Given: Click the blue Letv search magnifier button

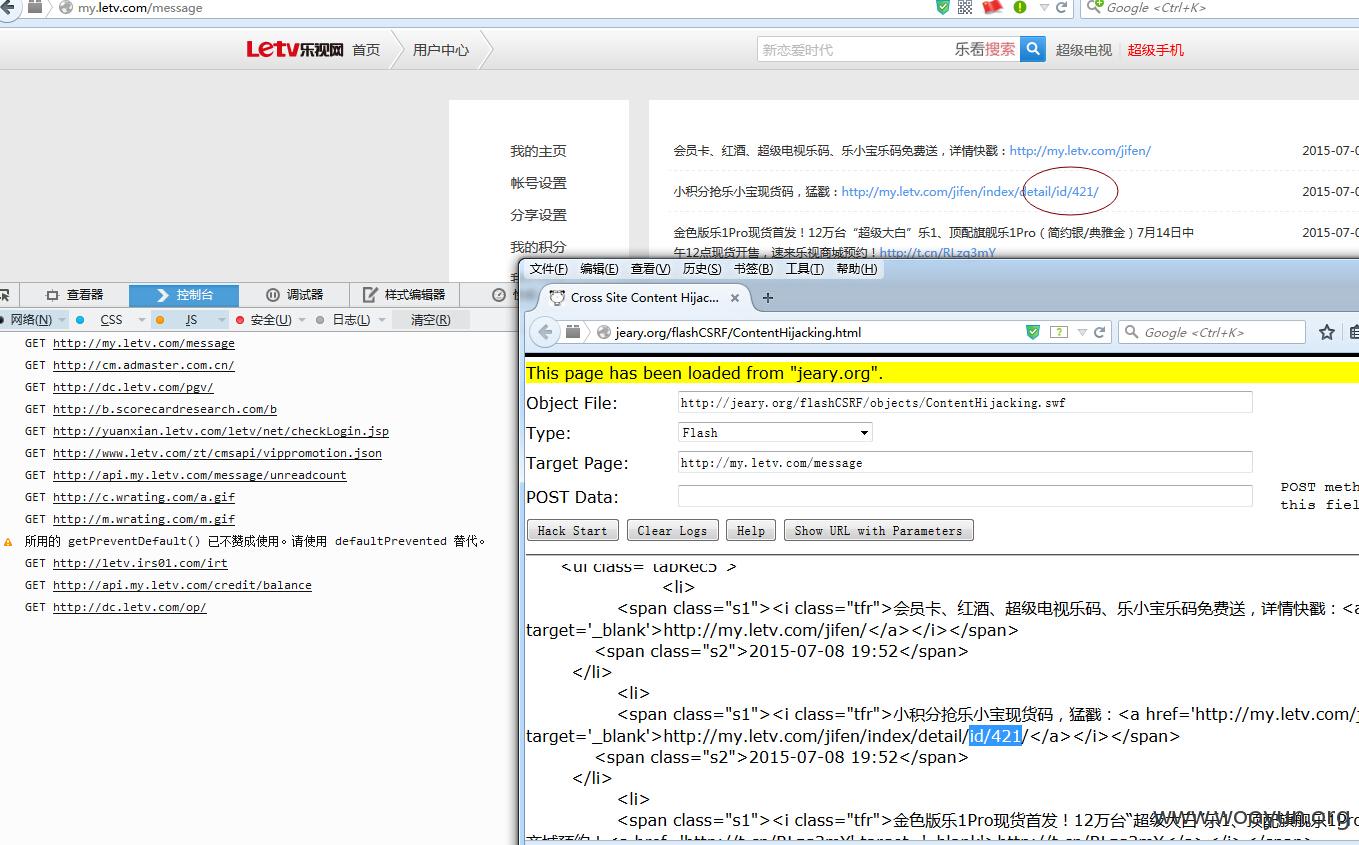Looking at the screenshot, I should (x=1033, y=49).
